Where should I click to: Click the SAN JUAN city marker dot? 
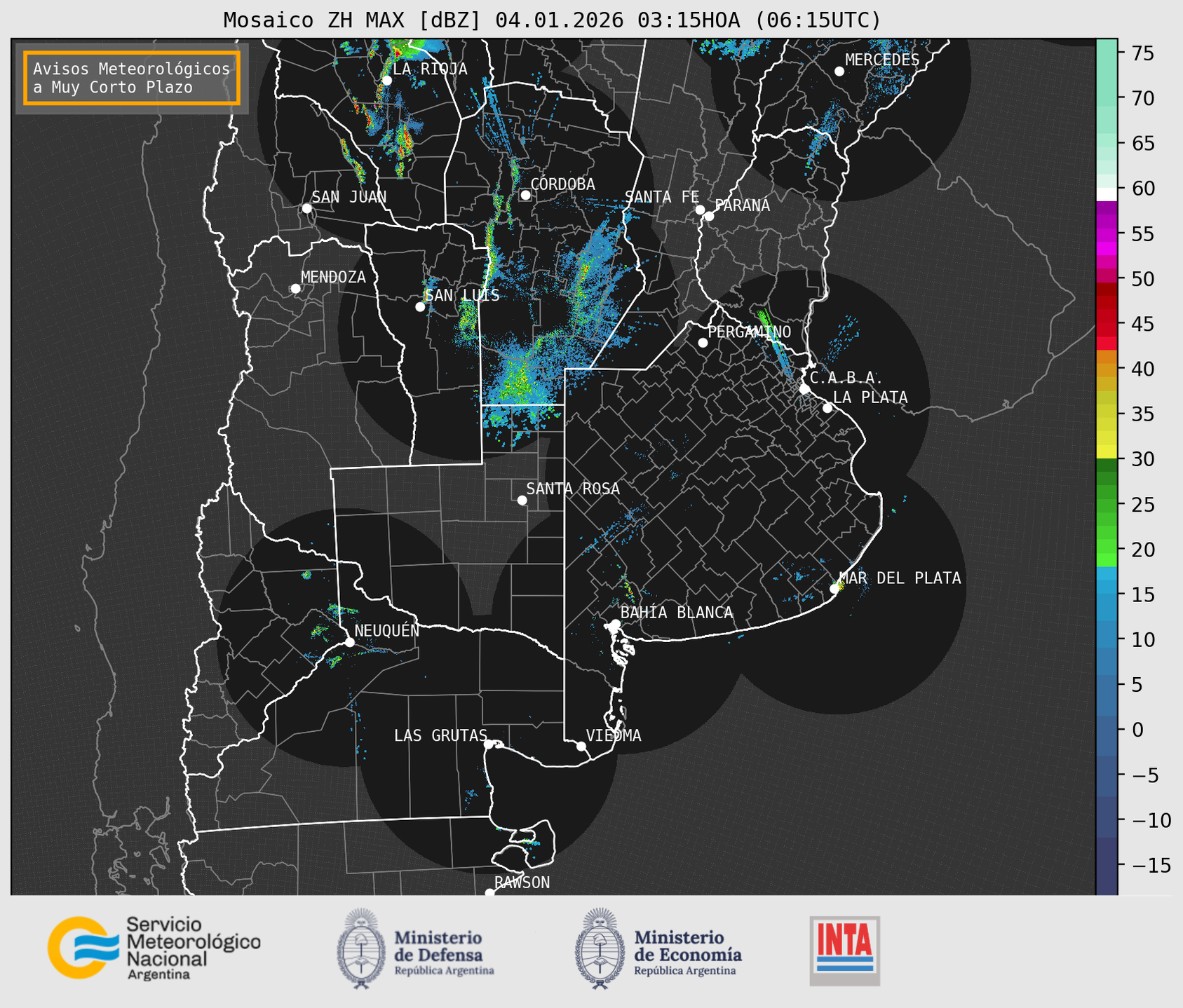pos(306,208)
